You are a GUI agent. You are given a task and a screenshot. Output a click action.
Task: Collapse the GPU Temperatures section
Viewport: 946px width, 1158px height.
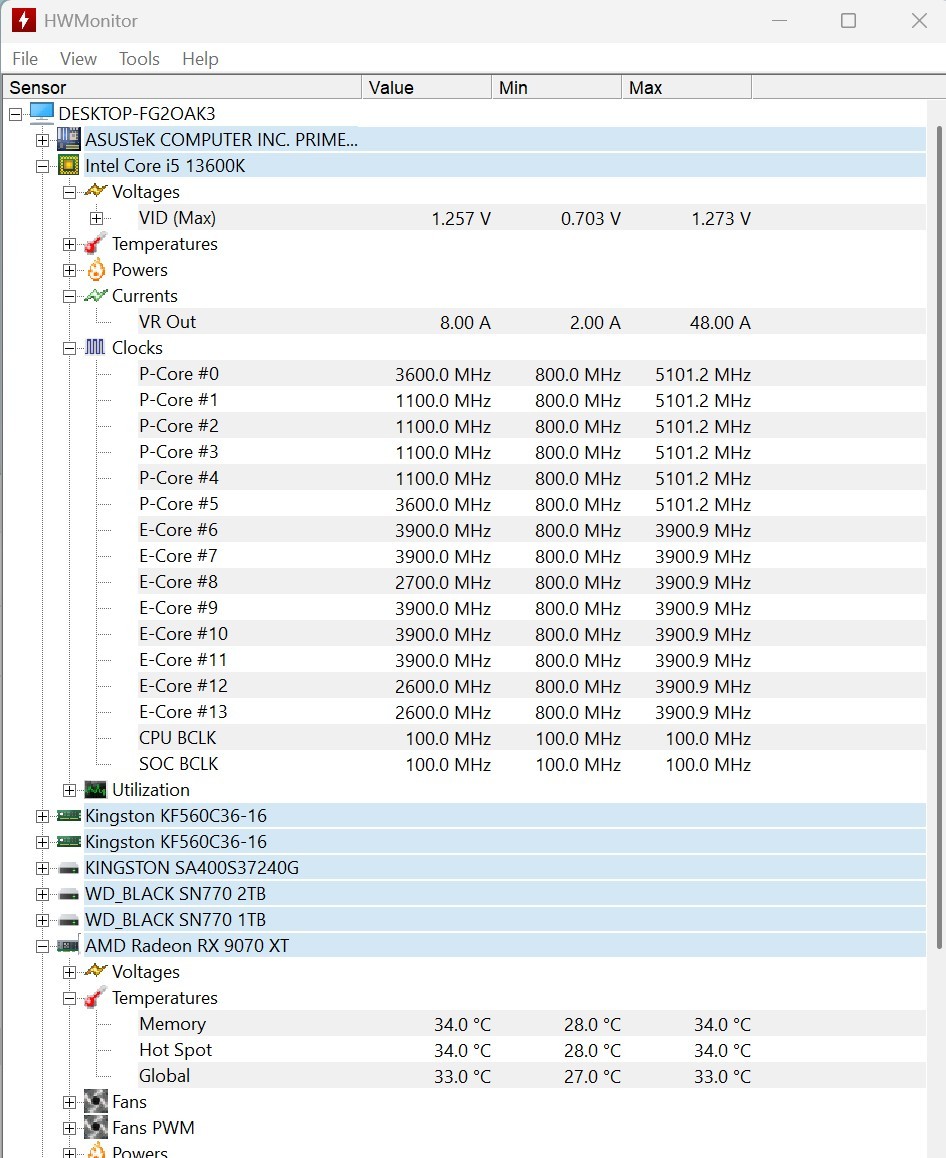tap(69, 998)
